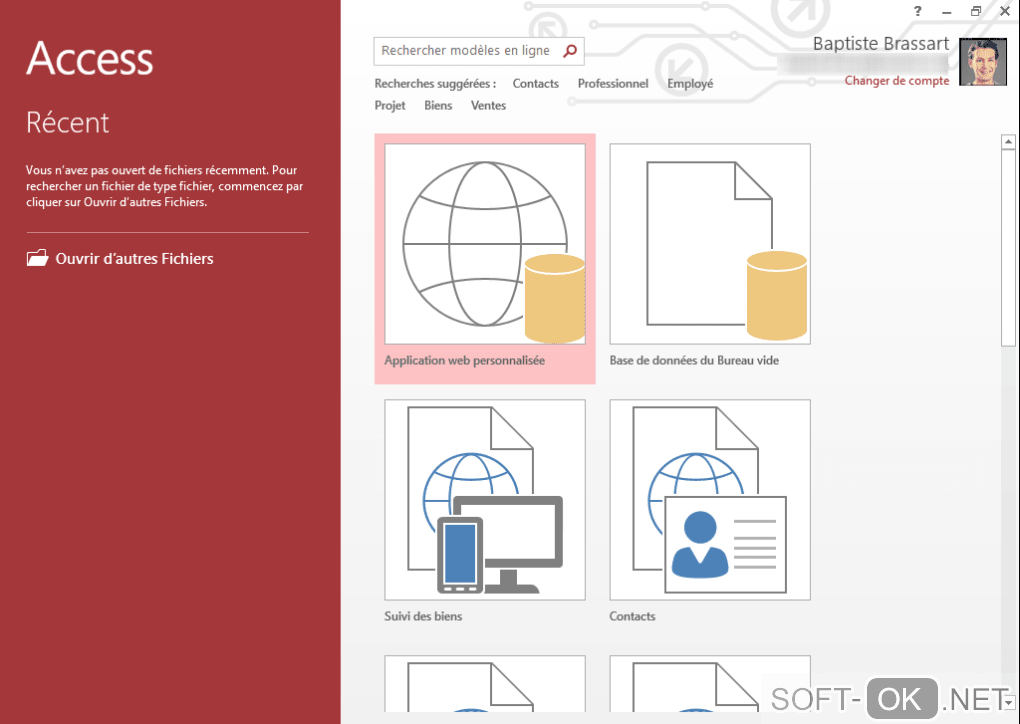Click the Changer de compte link

point(896,81)
